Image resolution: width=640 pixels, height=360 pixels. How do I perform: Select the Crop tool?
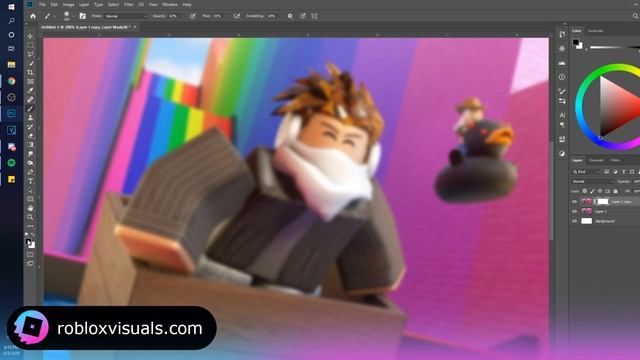pyautogui.click(x=30, y=72)
